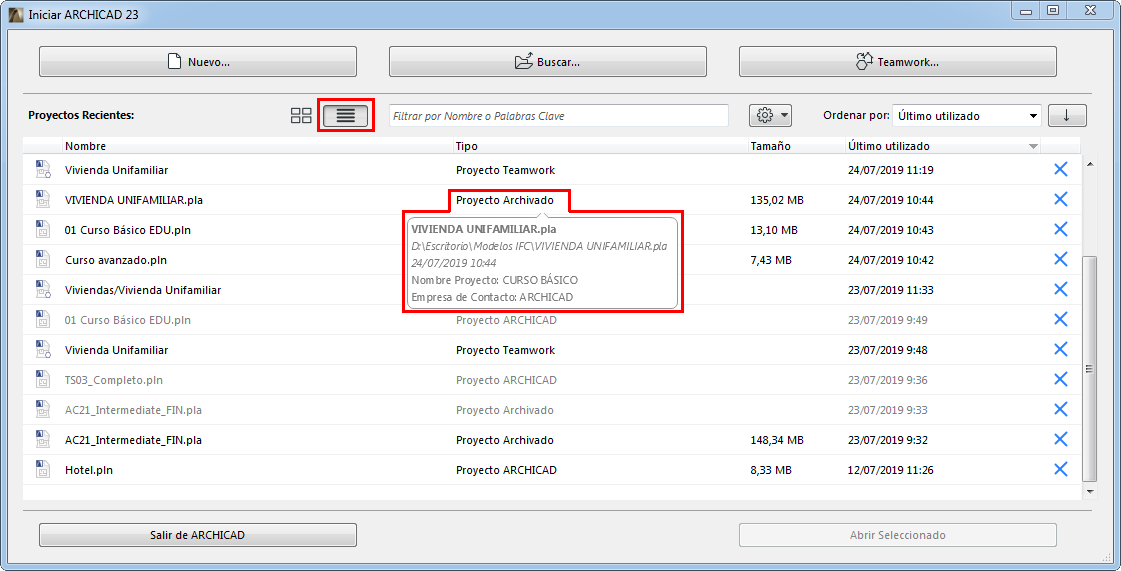This screenshot has width=1121, height=571.
Task: Remove Vivienda Unifamiliar 24/07/2019 11:19 entry
Action: pyautogui.click(x=1060, y=170)
